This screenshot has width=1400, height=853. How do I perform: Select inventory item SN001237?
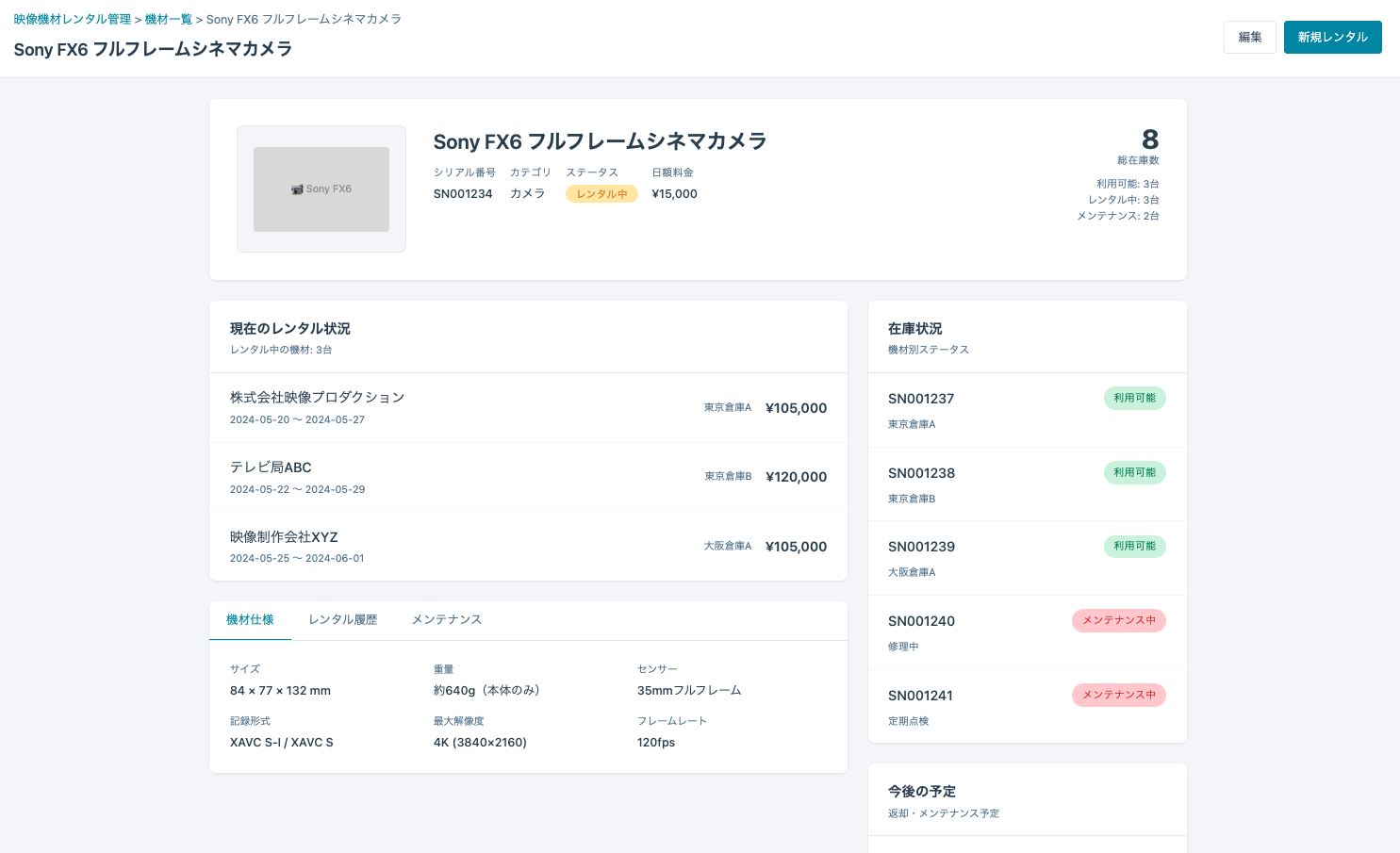tap(1027, 410)
